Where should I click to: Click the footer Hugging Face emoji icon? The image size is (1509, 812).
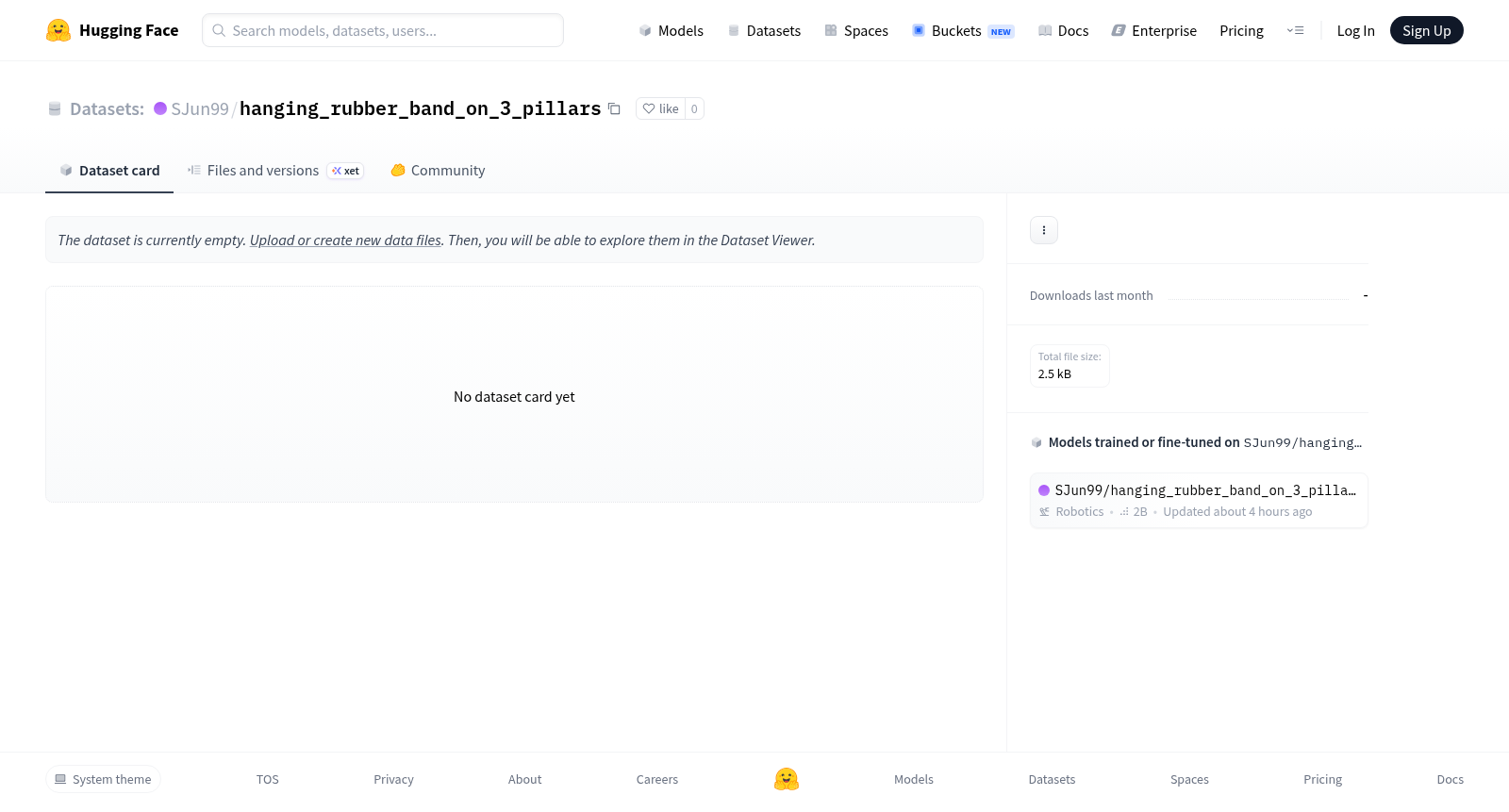tap(787, 779)
